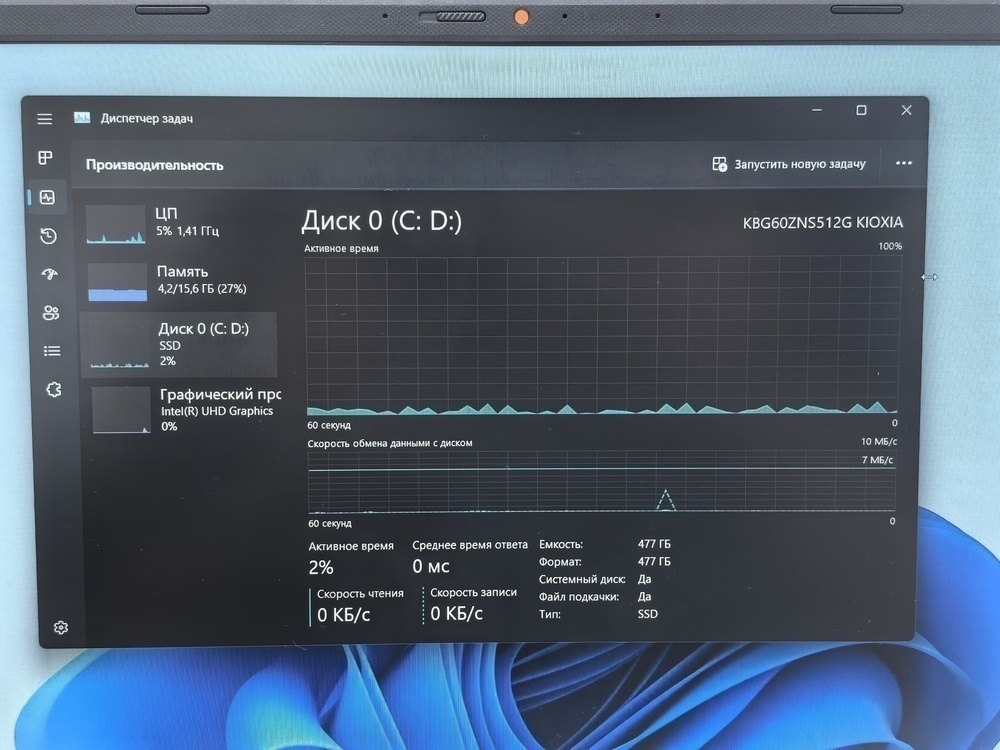Click the Task Manager app icon
The image size is (1000, 750).
pyautogui.click(x=82, y=118)
